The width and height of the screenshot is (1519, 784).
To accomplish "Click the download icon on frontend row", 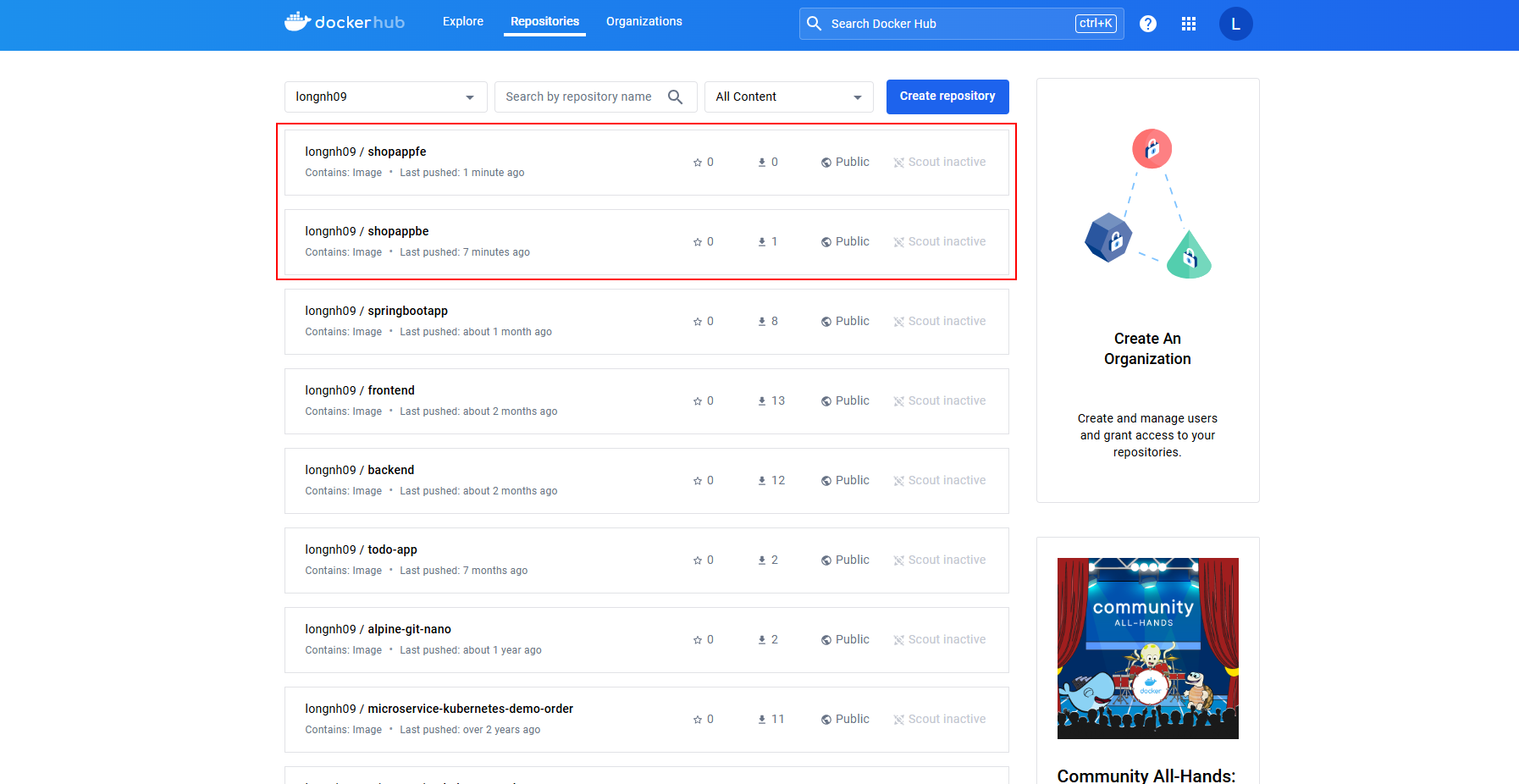I will pos(762,401).
